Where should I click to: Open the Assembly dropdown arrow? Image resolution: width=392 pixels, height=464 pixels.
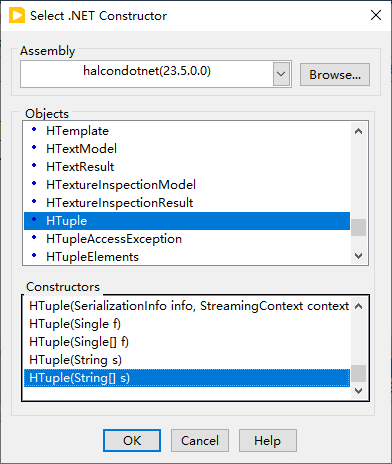281,74
